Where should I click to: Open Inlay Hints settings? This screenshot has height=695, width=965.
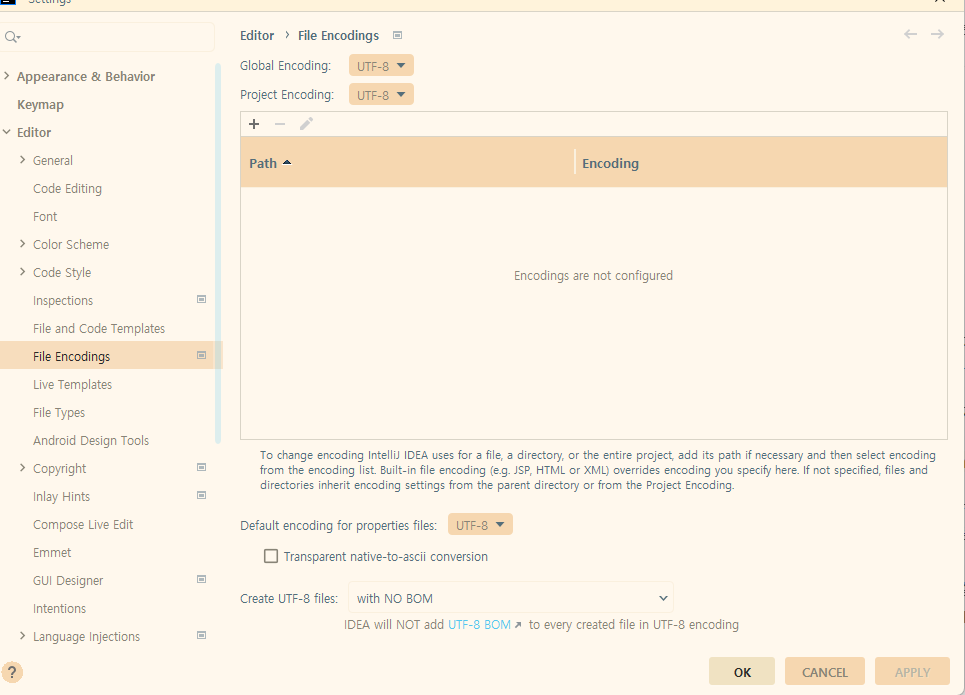[62, 497]
